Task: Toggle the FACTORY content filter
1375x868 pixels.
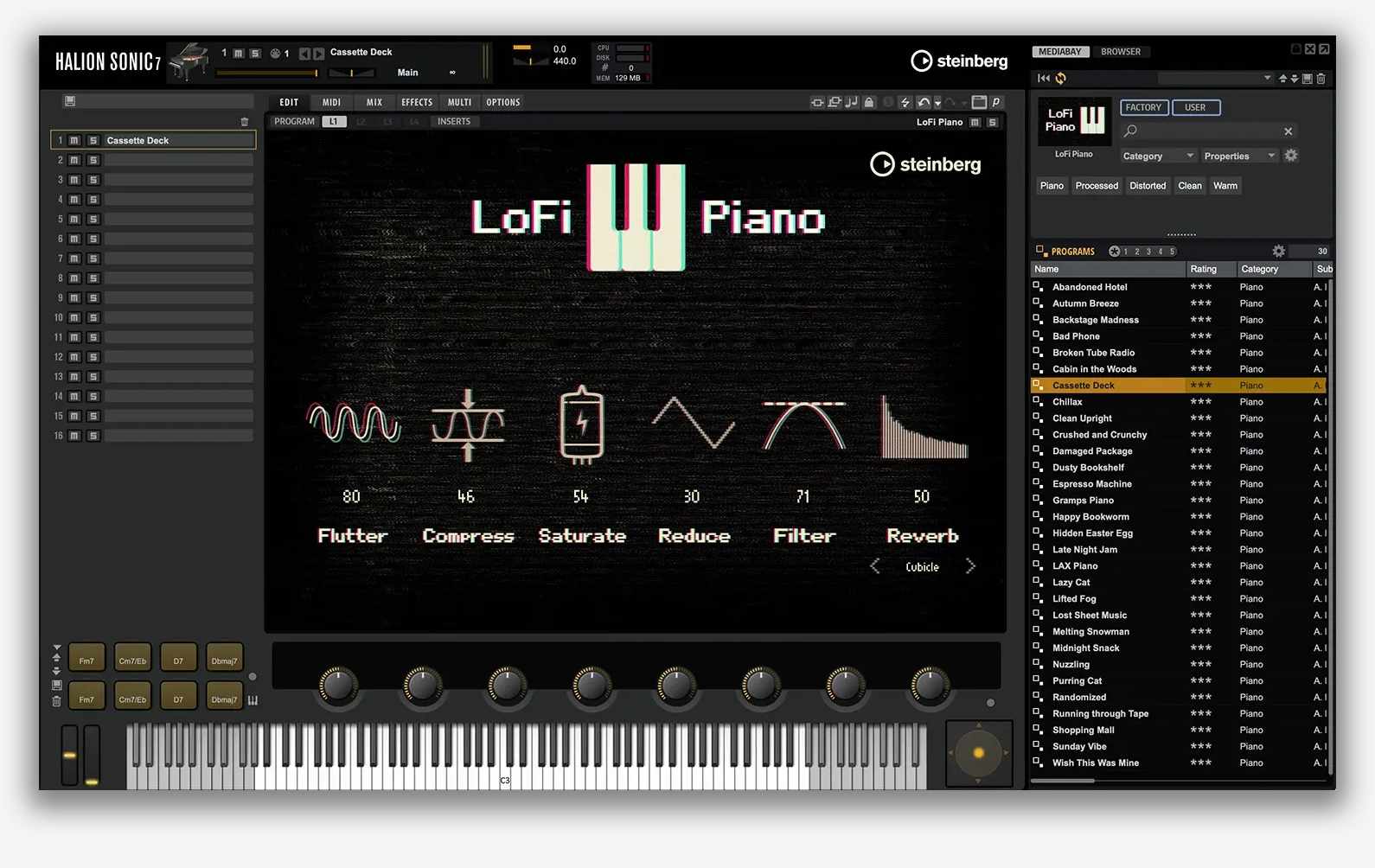Action: tap(1144, 107)
